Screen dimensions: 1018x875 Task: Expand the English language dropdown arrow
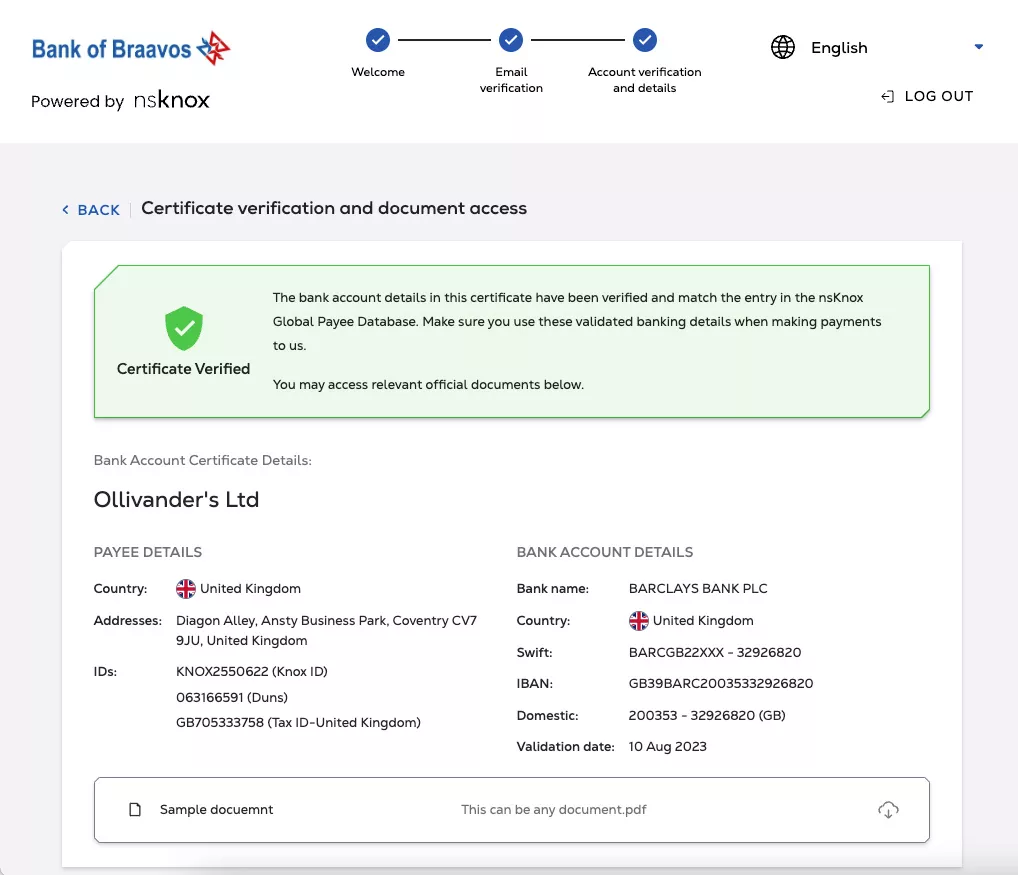tap(979, 47)
